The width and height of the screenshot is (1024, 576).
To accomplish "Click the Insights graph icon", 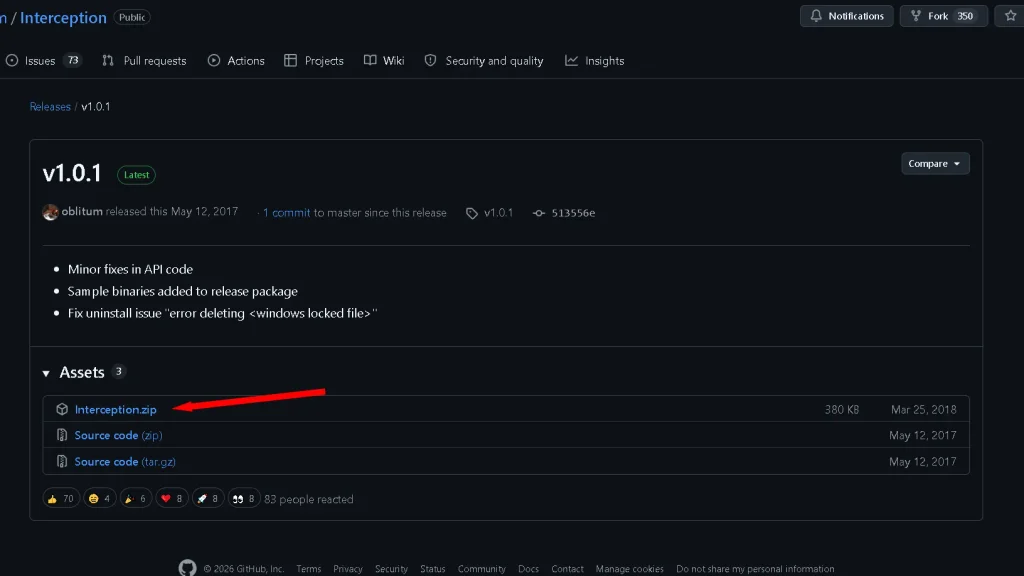I will (571, 61).
